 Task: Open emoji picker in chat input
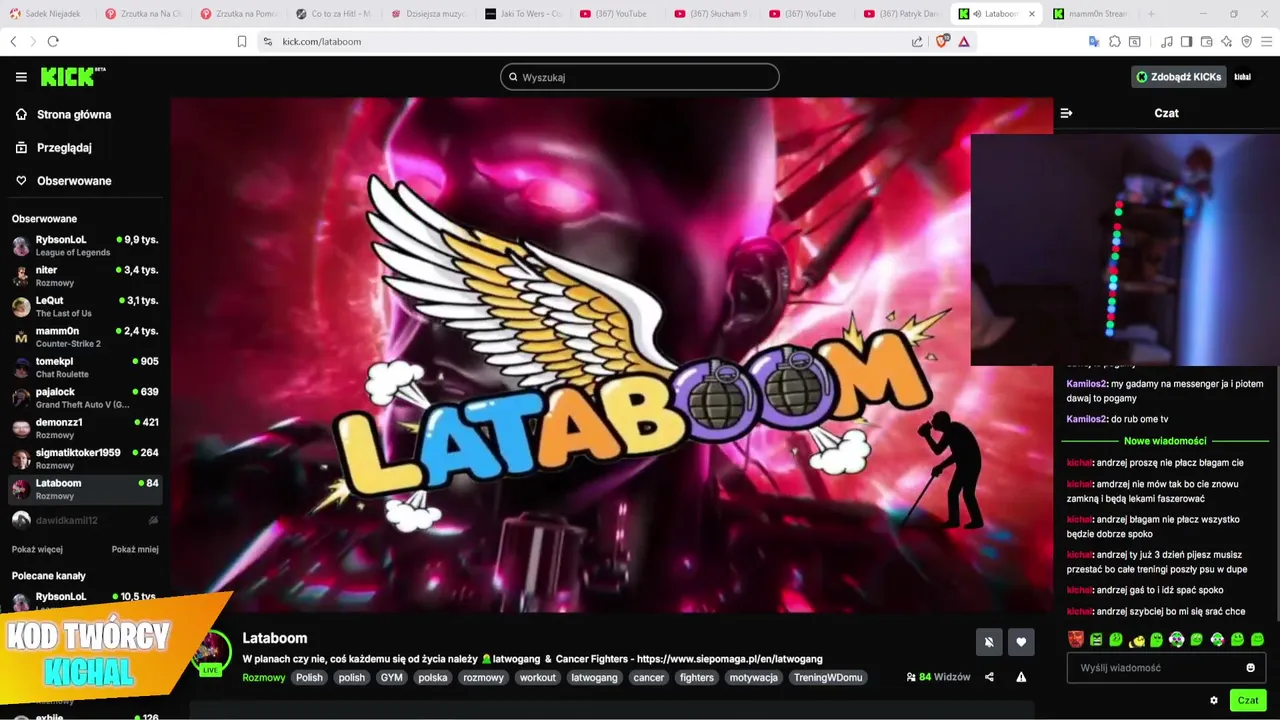(1250, 668)
